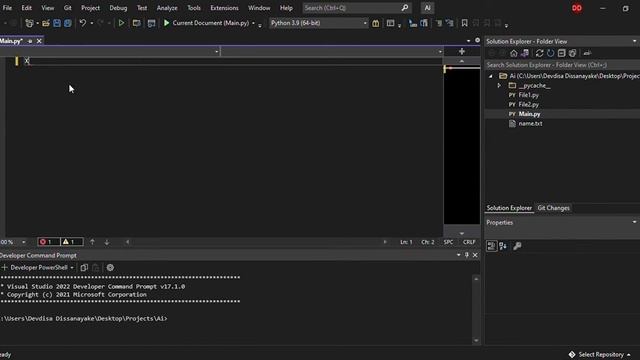Screen dimensions: 640x360
Task: Click the Refresh icon in Solution Explorer
Action: [551, 53]
